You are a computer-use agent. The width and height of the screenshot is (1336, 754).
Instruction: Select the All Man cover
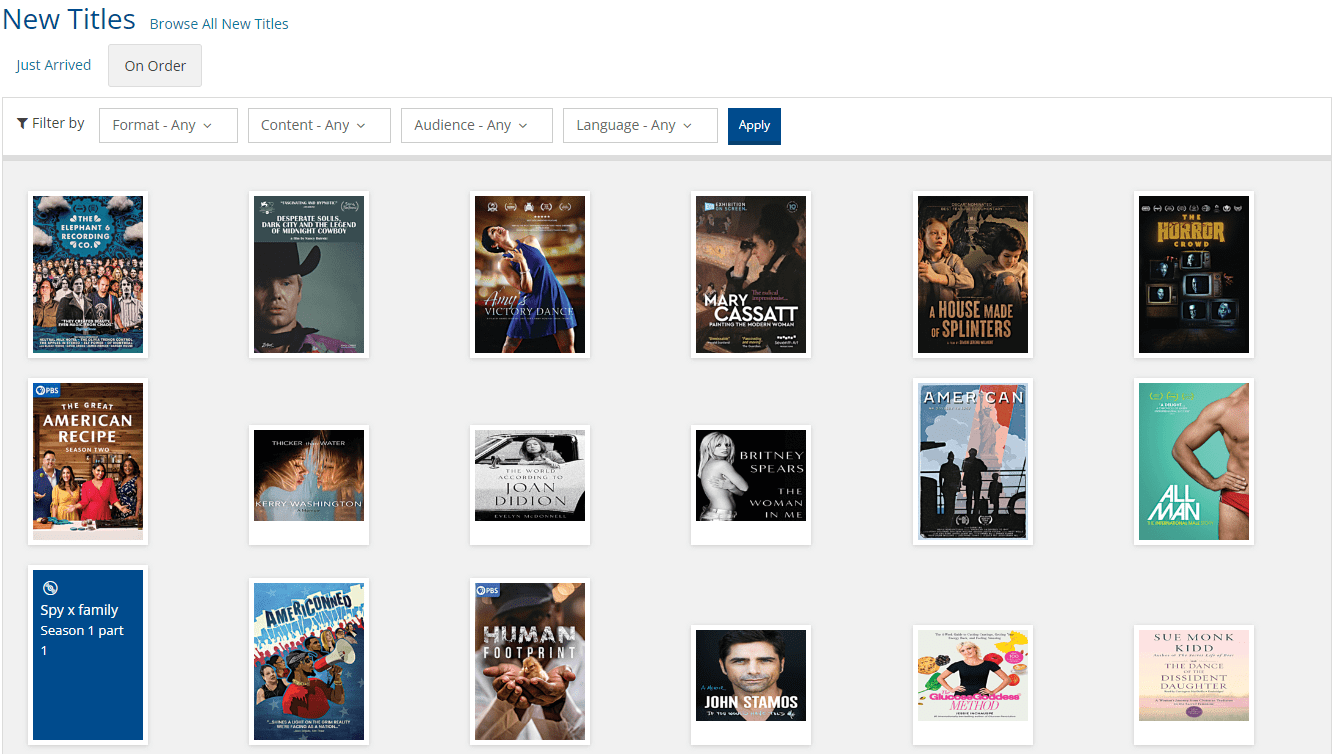point(1194,461)
